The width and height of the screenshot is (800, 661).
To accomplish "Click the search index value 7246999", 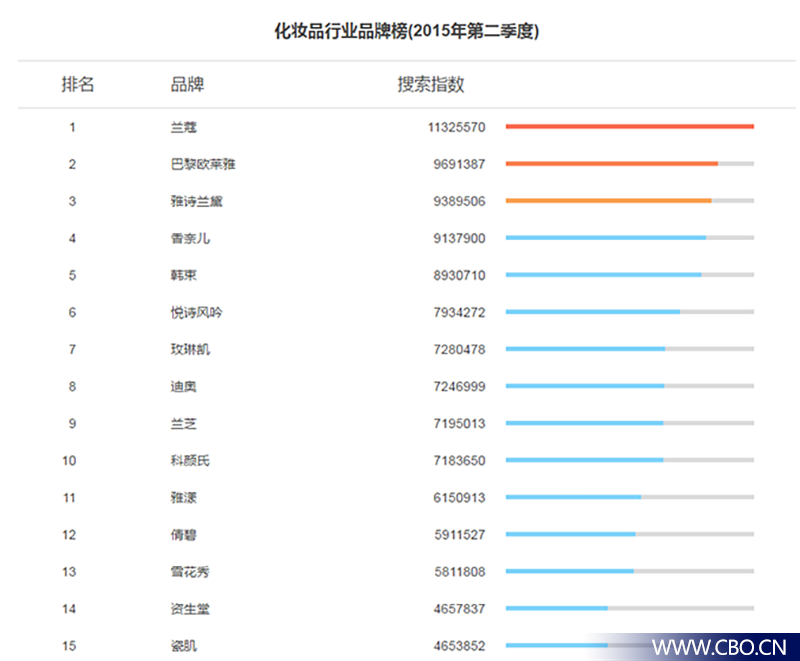I will (x=459, y=387).
